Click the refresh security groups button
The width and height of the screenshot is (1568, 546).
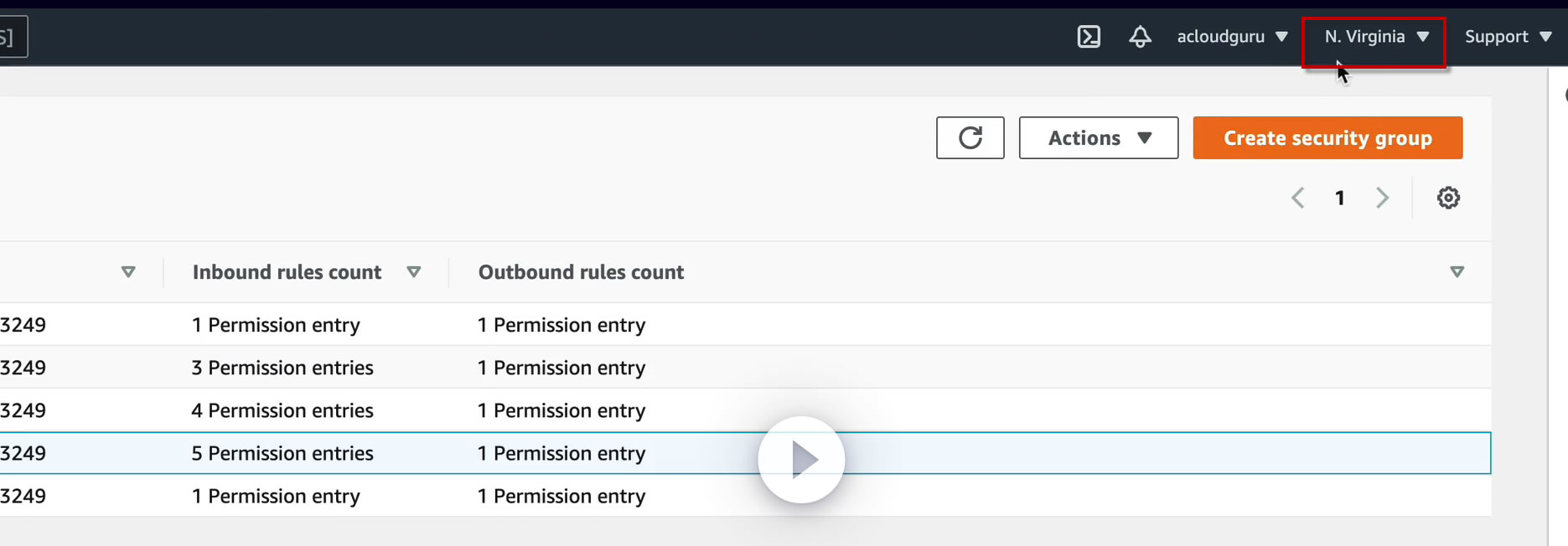(x=970, y=138)
